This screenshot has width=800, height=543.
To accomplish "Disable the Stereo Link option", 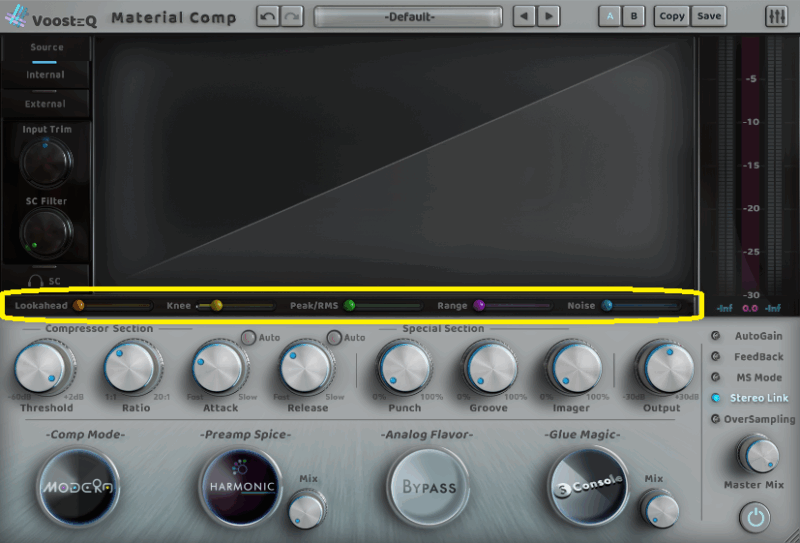I will point(715,398).
